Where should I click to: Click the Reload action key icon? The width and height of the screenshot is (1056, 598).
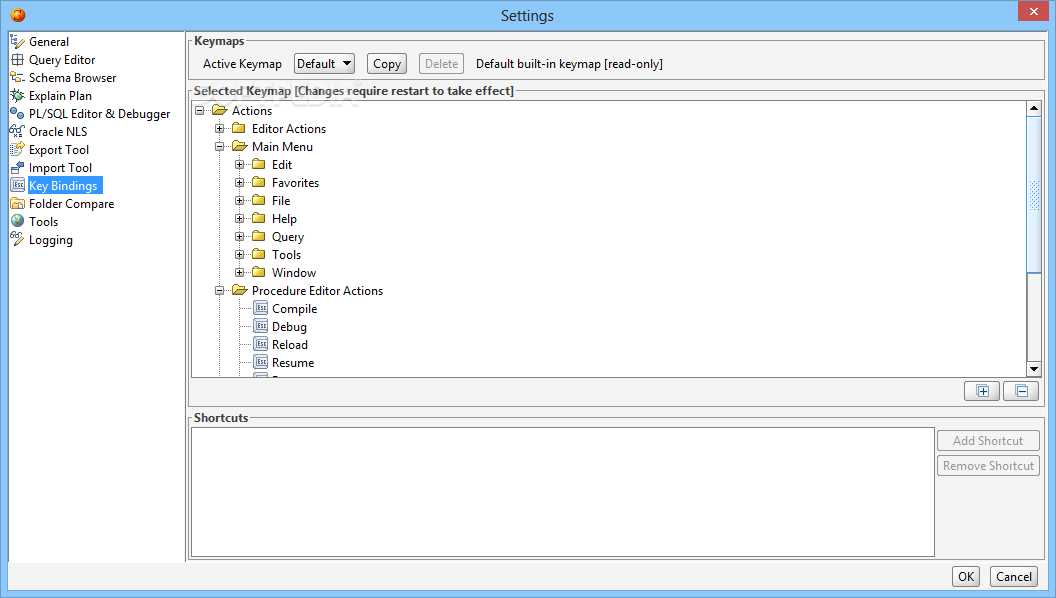click(x=261, y=344)
